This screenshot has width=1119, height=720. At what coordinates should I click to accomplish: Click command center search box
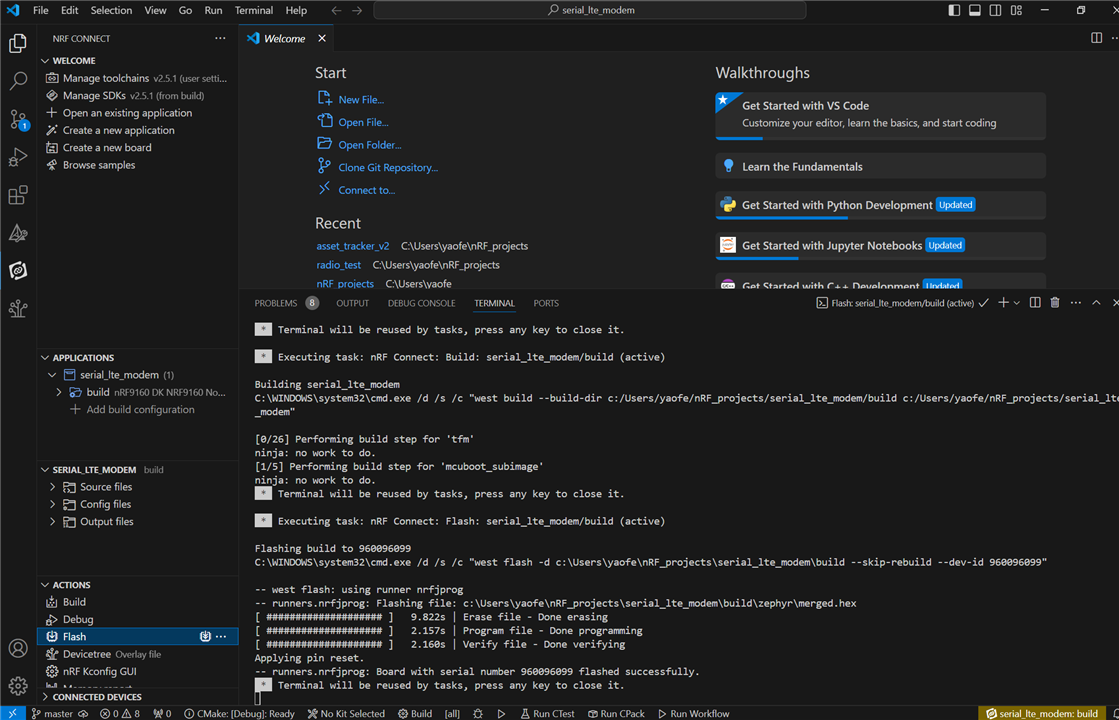[590, 10]
